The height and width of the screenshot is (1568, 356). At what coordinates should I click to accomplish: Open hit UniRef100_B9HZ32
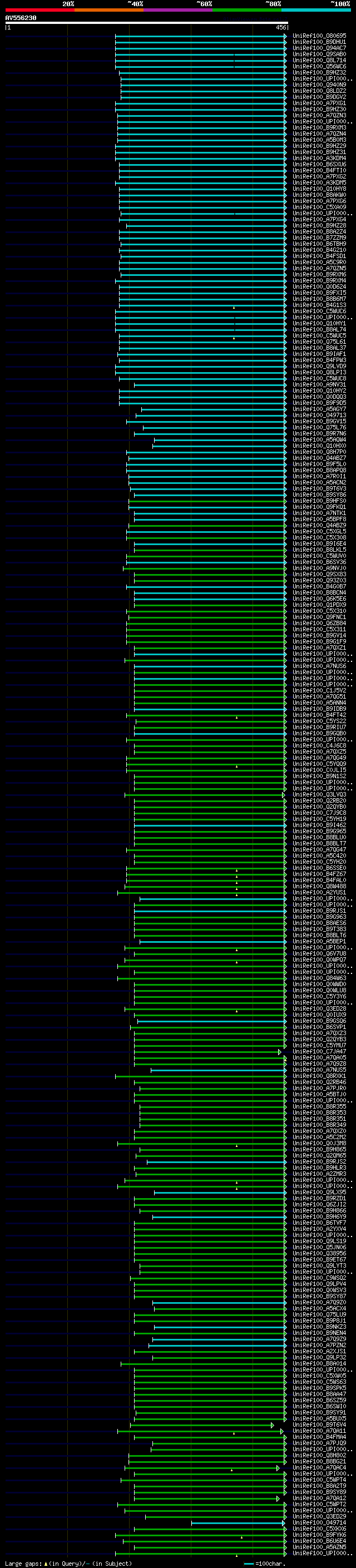319,72
